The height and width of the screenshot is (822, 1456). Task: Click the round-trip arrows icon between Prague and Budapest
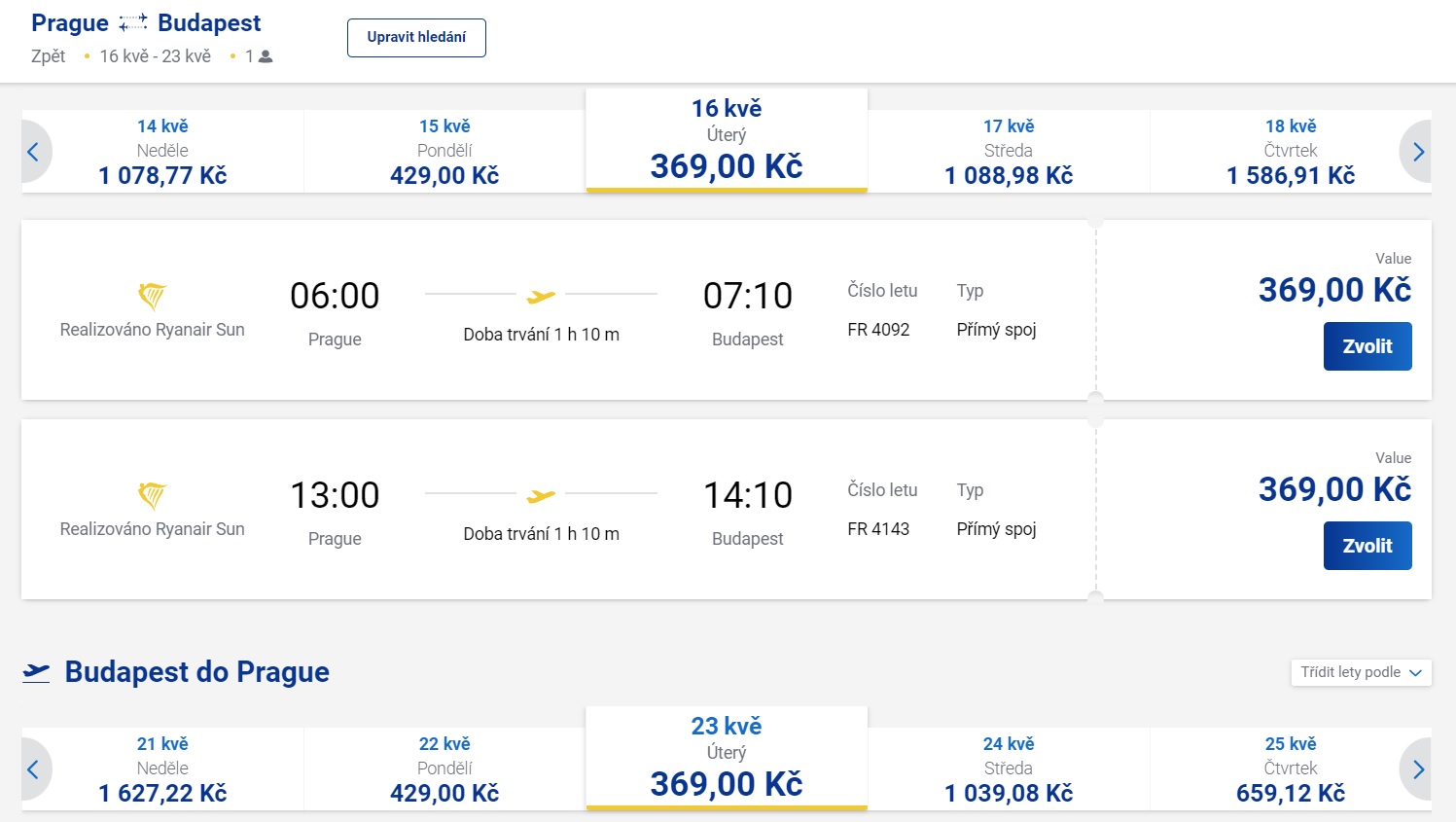[133, 23]
